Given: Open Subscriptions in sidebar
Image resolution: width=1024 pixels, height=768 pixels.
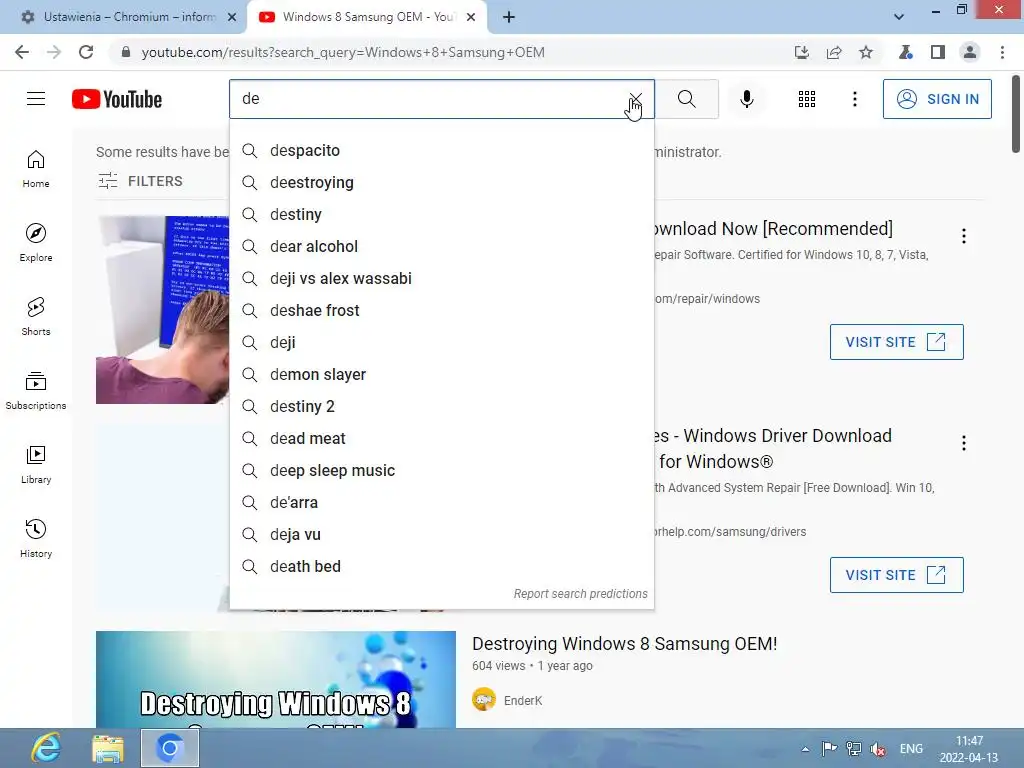Looking at the screenshot, I should 36,391.
